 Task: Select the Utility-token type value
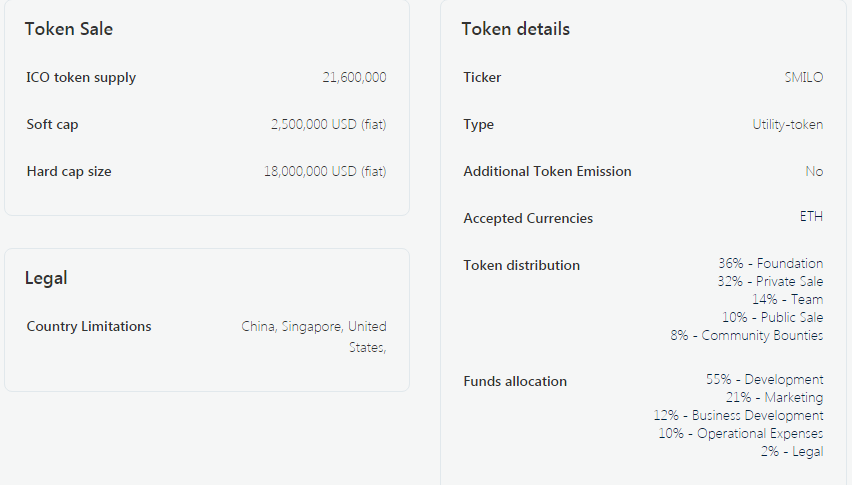point(788,124)
